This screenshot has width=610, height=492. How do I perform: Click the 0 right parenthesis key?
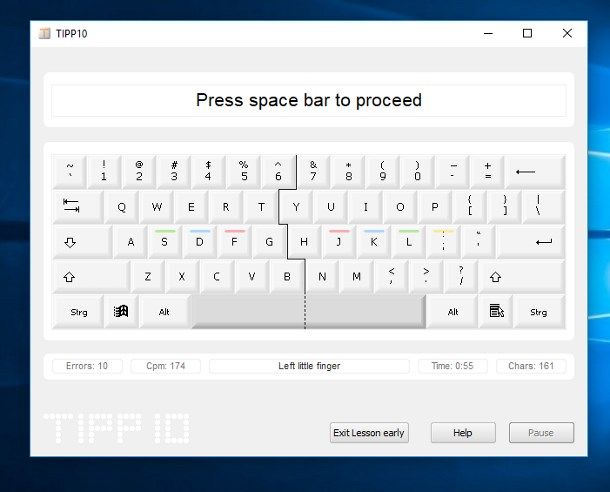point(417,172)
